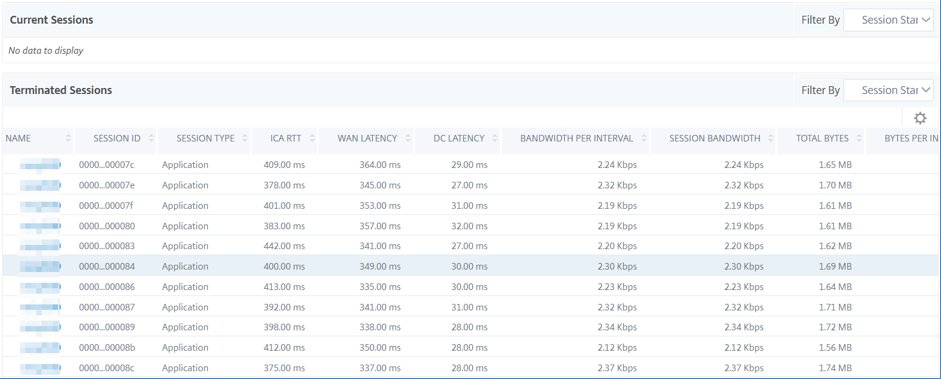Screen dimensions: 941x379
Task: Select session ID 0000...00007c
Action: [107, 165]
